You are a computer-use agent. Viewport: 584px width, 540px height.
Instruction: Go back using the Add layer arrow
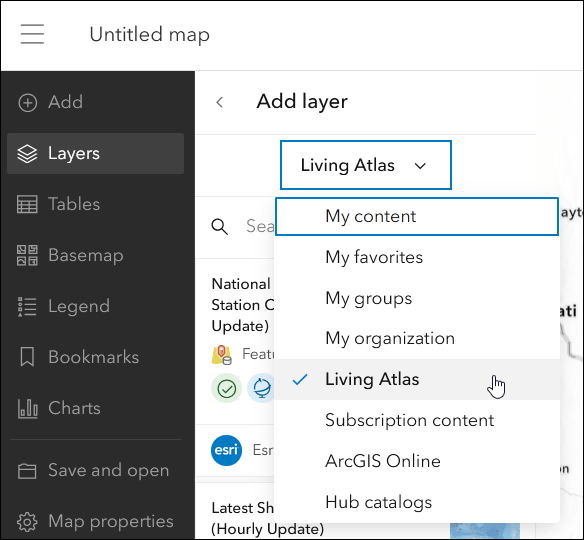pos(220,102)
